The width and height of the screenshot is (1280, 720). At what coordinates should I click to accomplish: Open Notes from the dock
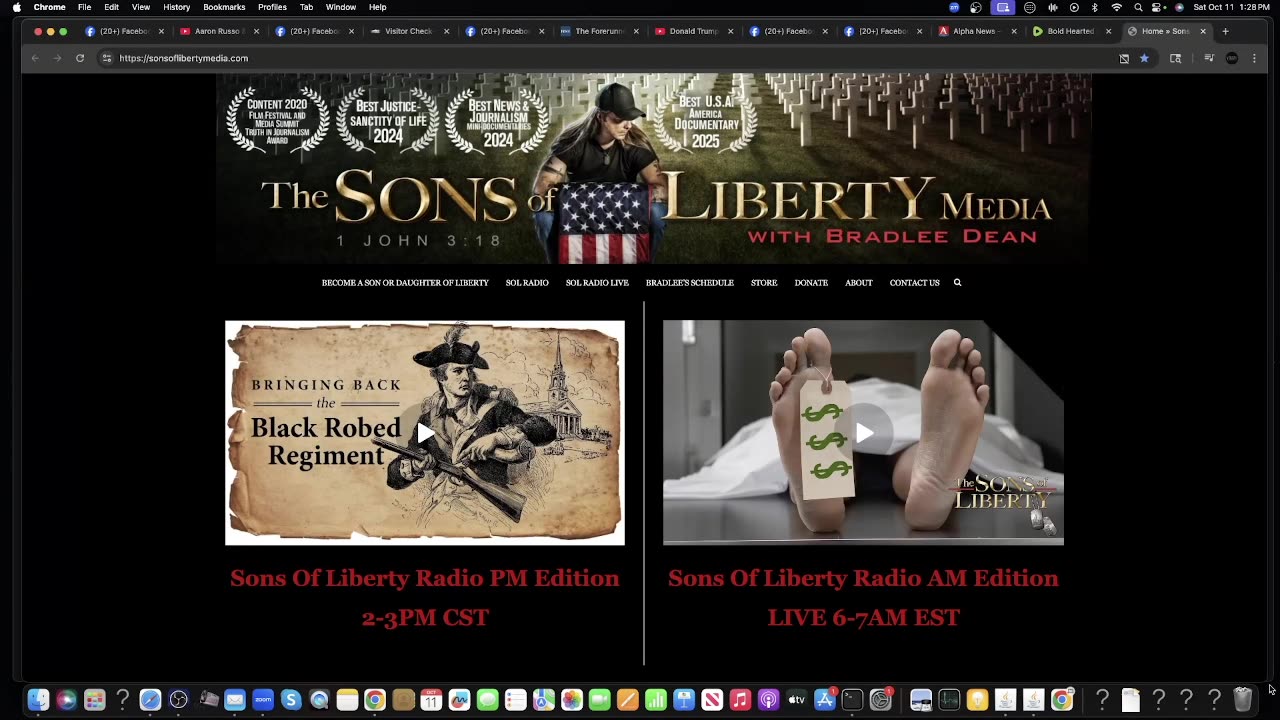coord(347,700)
